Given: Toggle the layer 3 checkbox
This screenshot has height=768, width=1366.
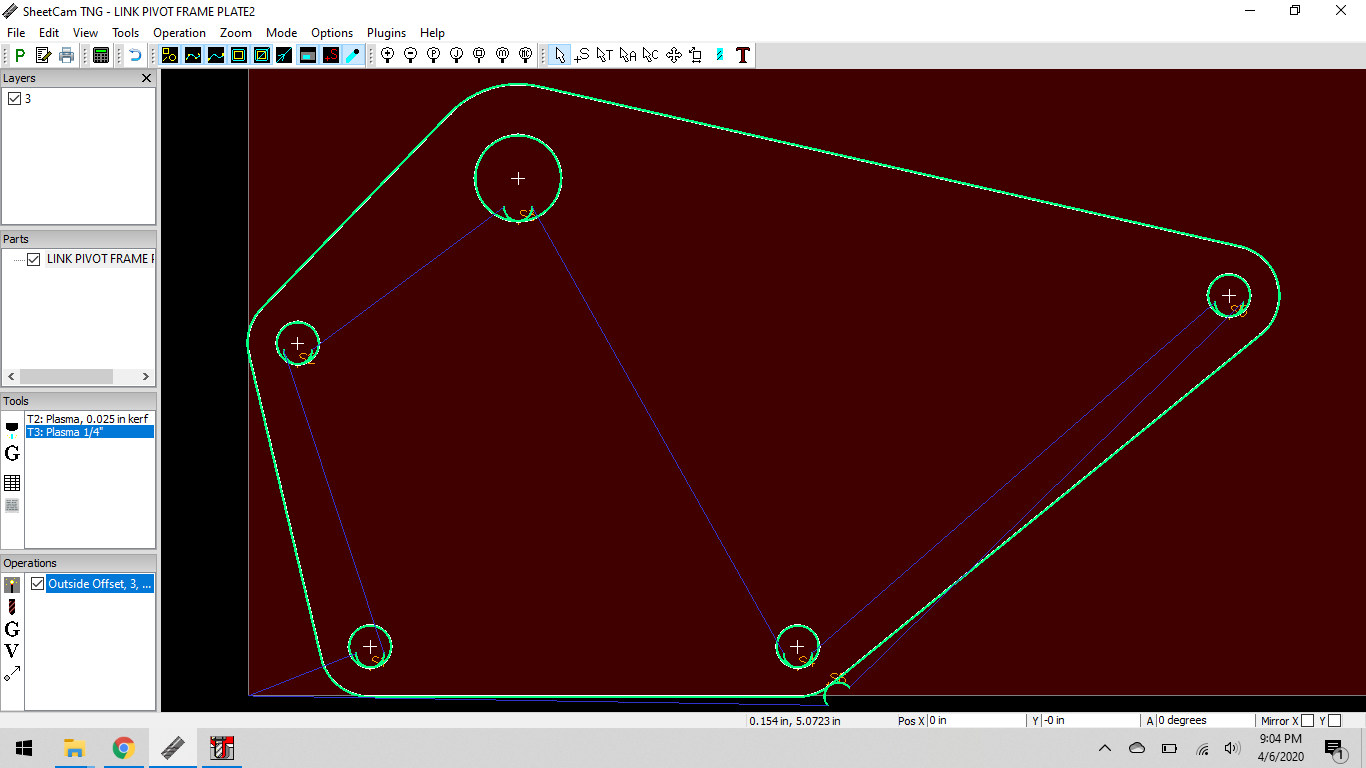Looking at the screenshot, I should (14, 98).
